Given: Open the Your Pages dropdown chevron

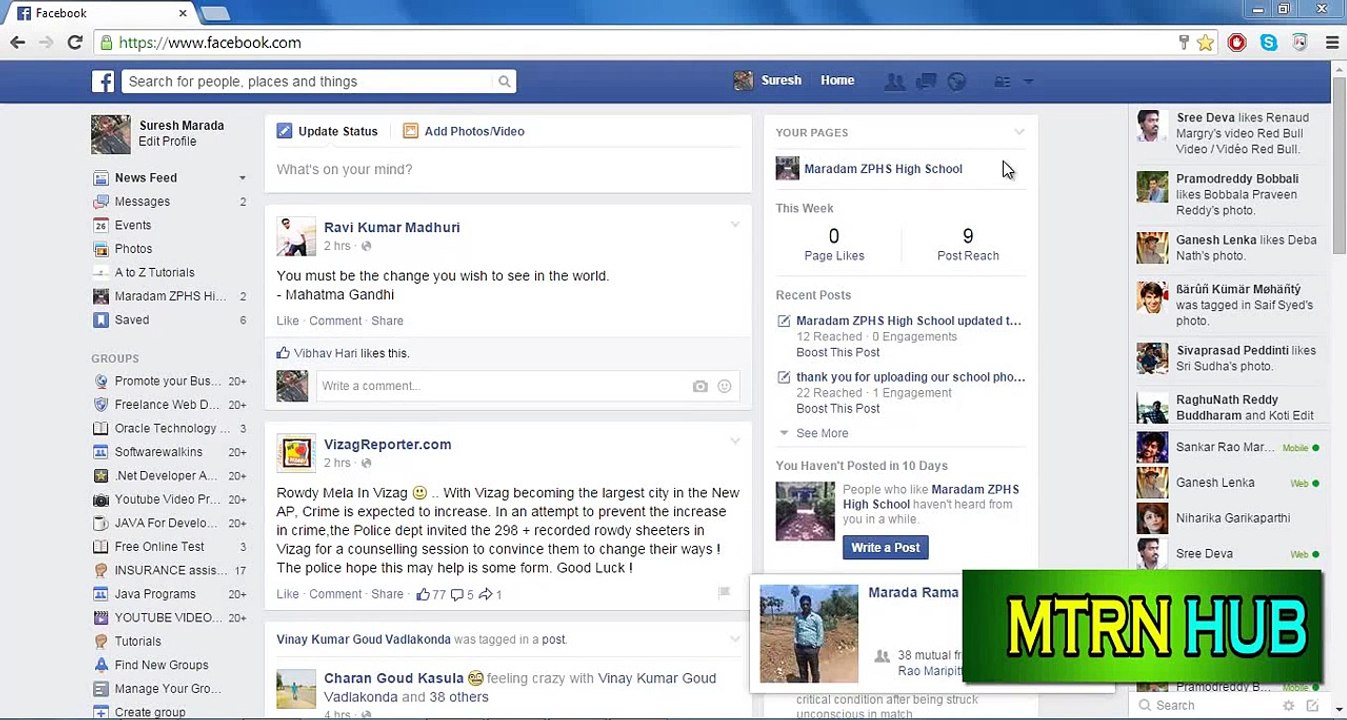Looking at the screenshot, I should pos(1019,132).
